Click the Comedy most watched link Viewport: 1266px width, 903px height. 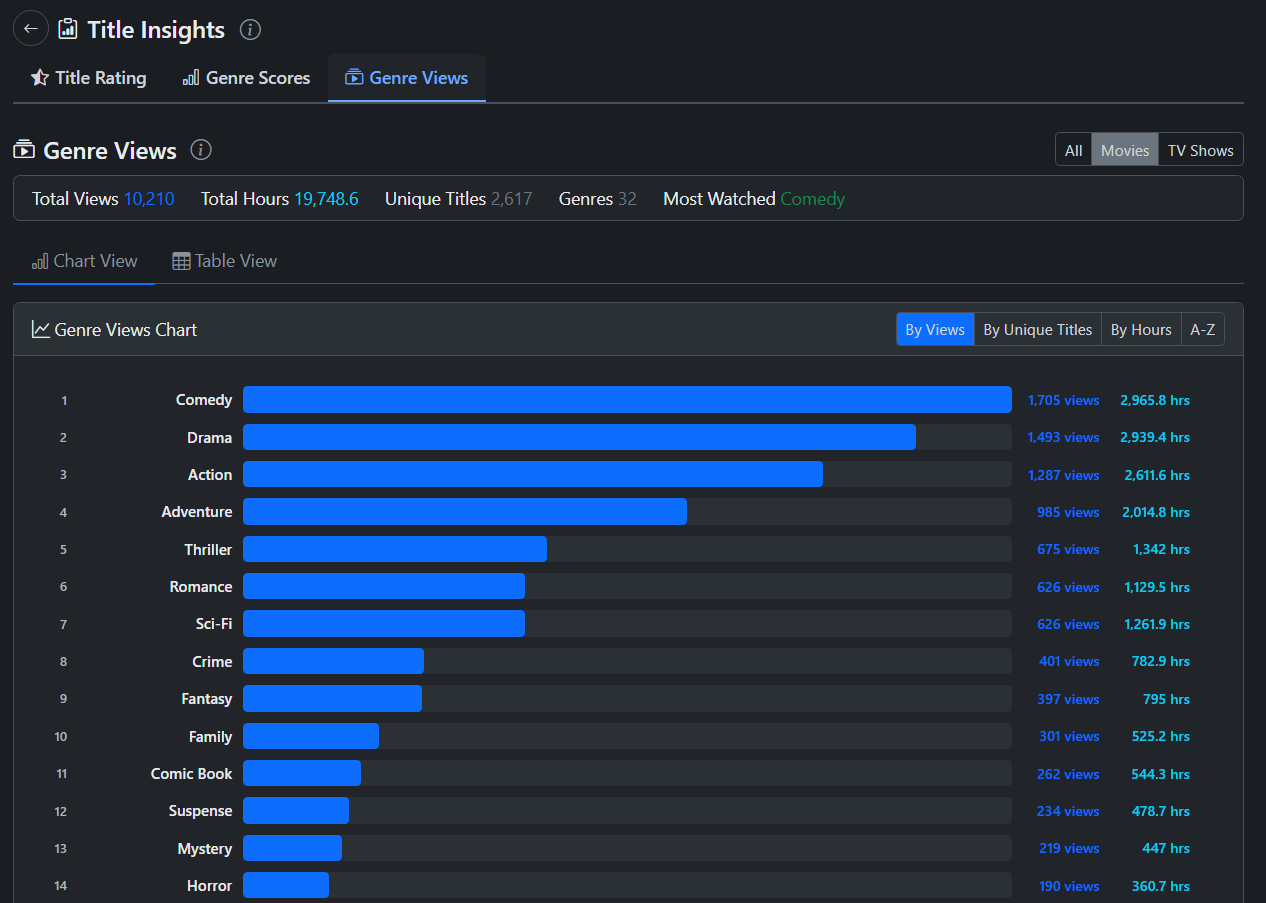point(812,199)
